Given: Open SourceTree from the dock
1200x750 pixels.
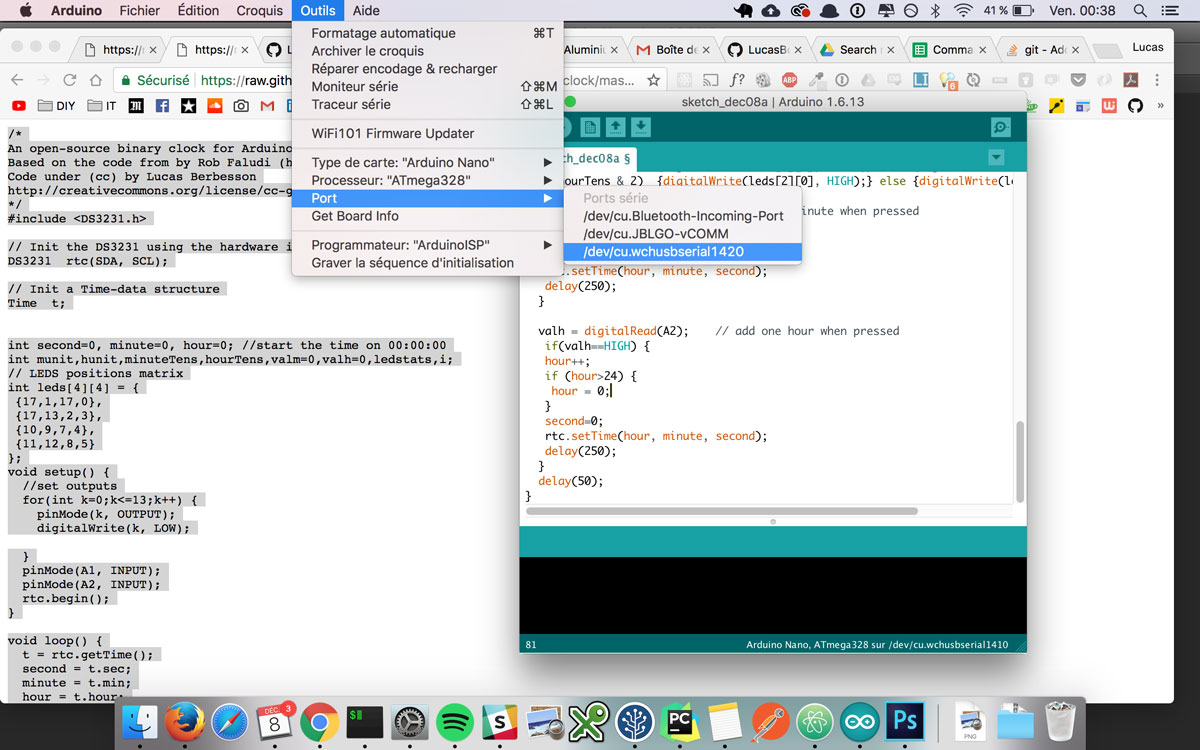Looking at the screenshot, I should coord(634,721).
